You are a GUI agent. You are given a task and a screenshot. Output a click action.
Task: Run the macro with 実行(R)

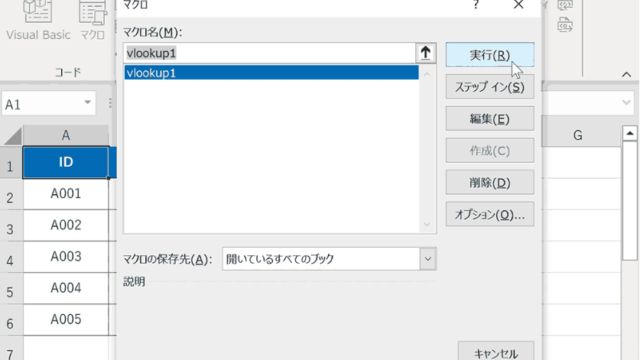click(490, 55)
